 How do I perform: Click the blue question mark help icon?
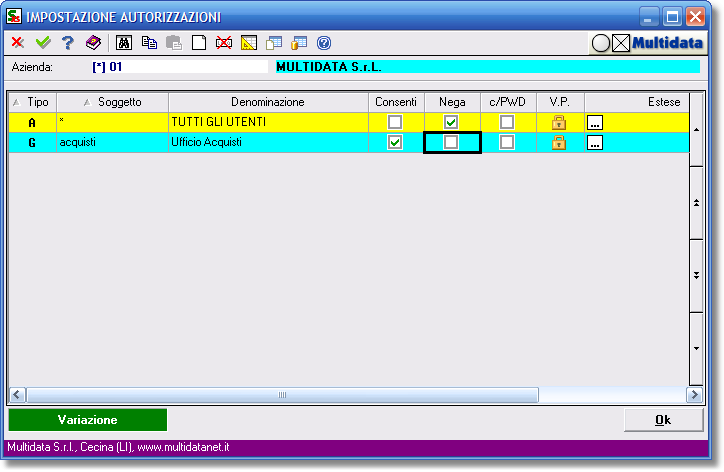click(68, 43)
